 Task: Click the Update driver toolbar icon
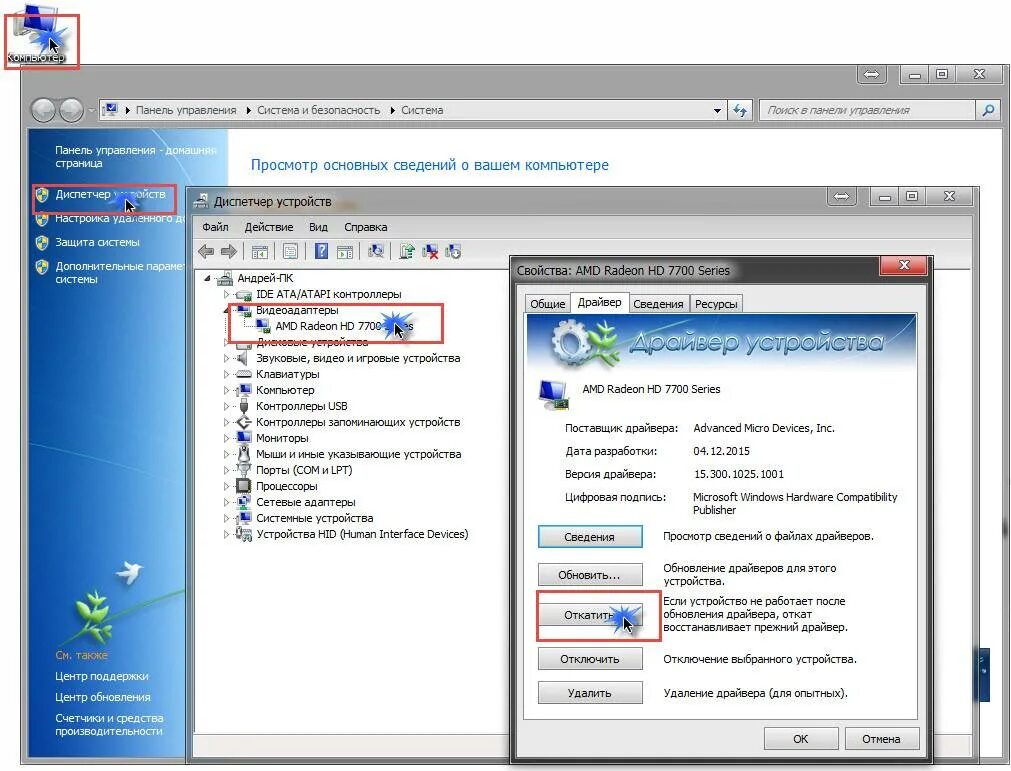pos(407,251)
